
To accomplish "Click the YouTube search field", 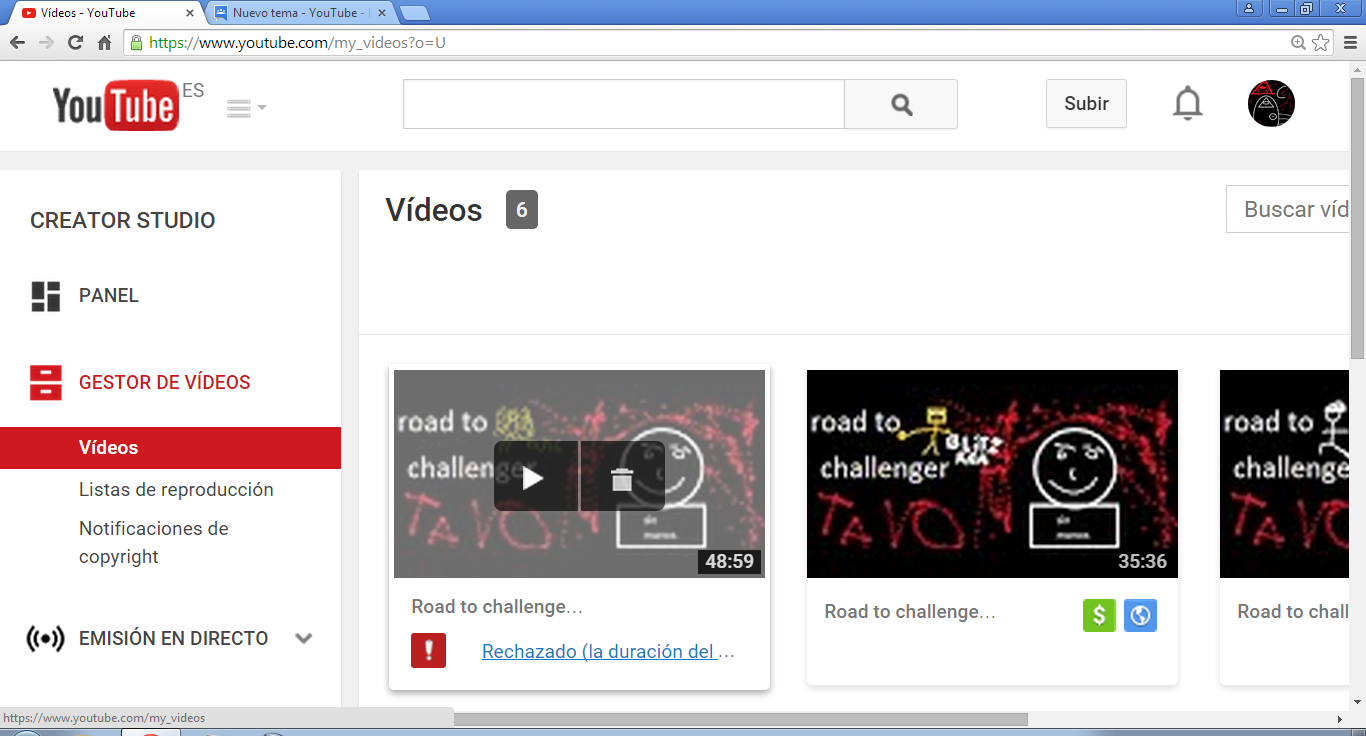I will tap(624, 104).
